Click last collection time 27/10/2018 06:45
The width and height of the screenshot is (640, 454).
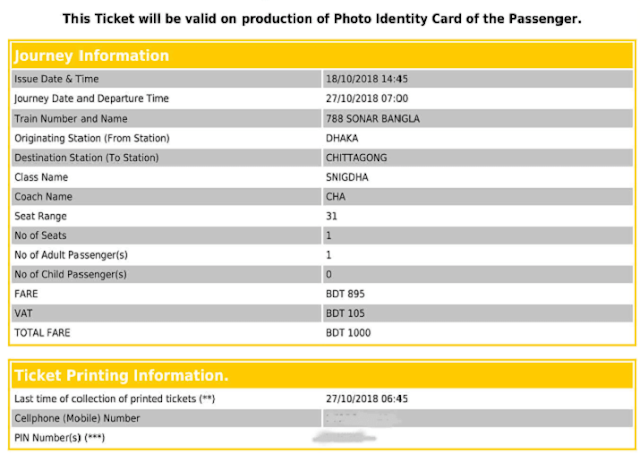click(x=367, y=399)
